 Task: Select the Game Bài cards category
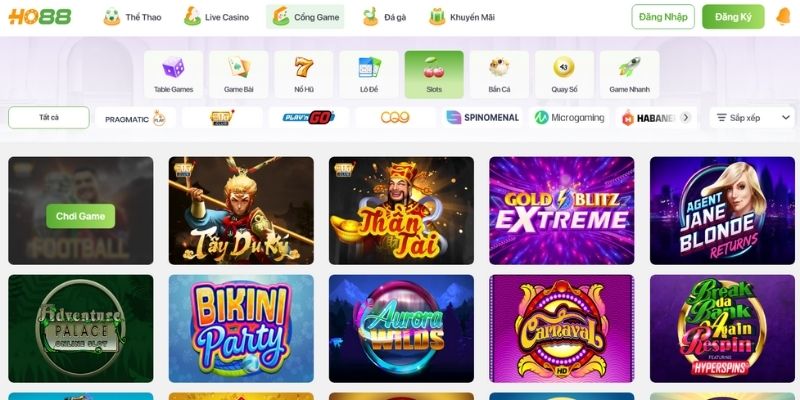tap(239, 74)
